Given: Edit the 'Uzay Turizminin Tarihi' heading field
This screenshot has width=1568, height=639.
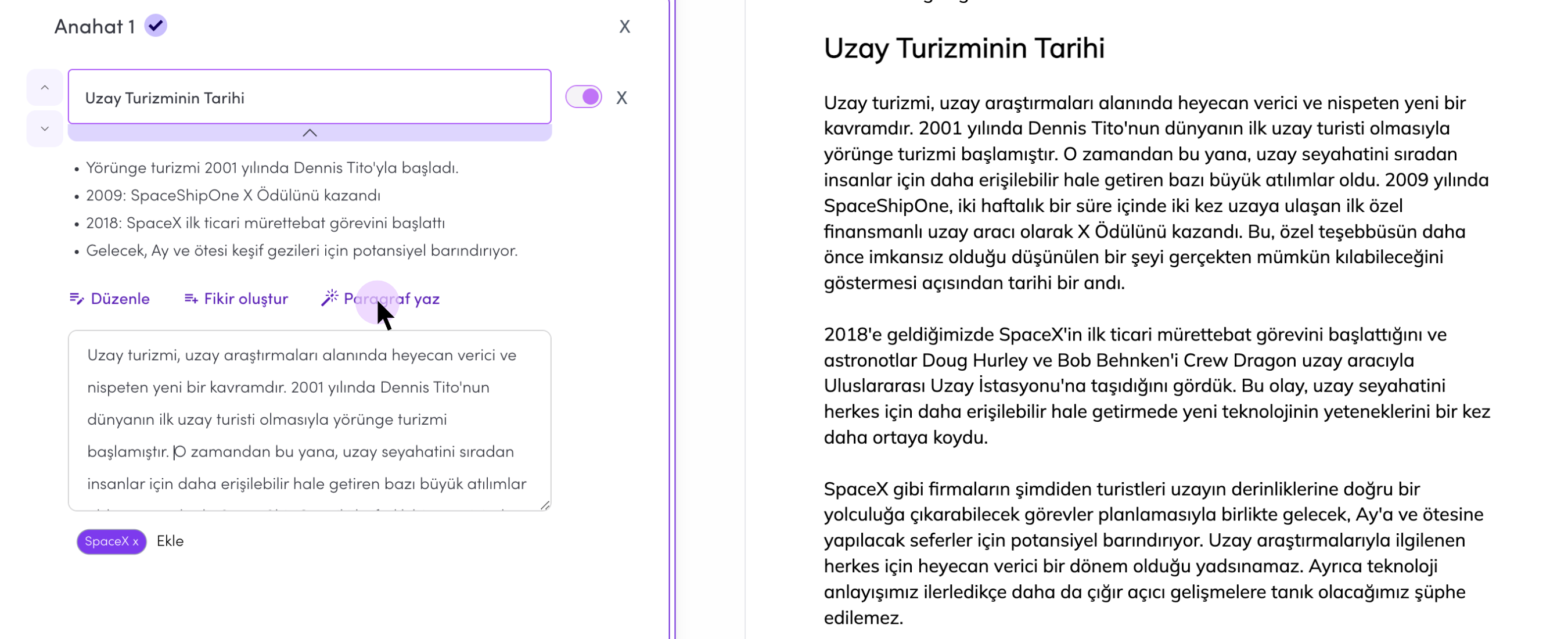Looking at the screenshot, I should 309,98.
